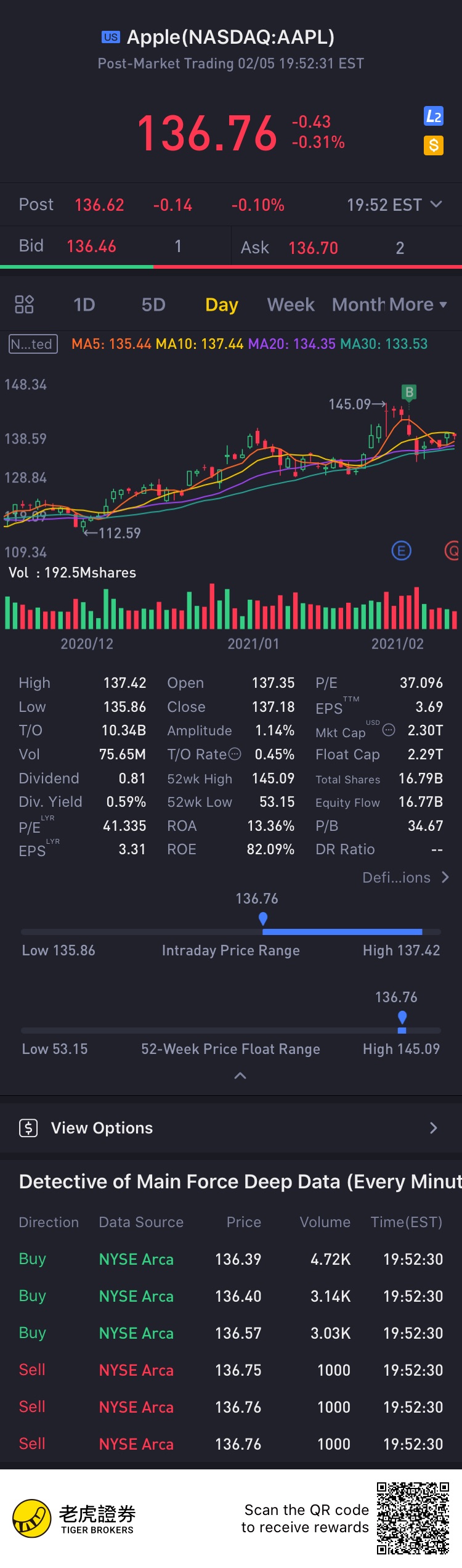
Task: Open the chart layout grid icon
Action: click(x=24, y=304)
